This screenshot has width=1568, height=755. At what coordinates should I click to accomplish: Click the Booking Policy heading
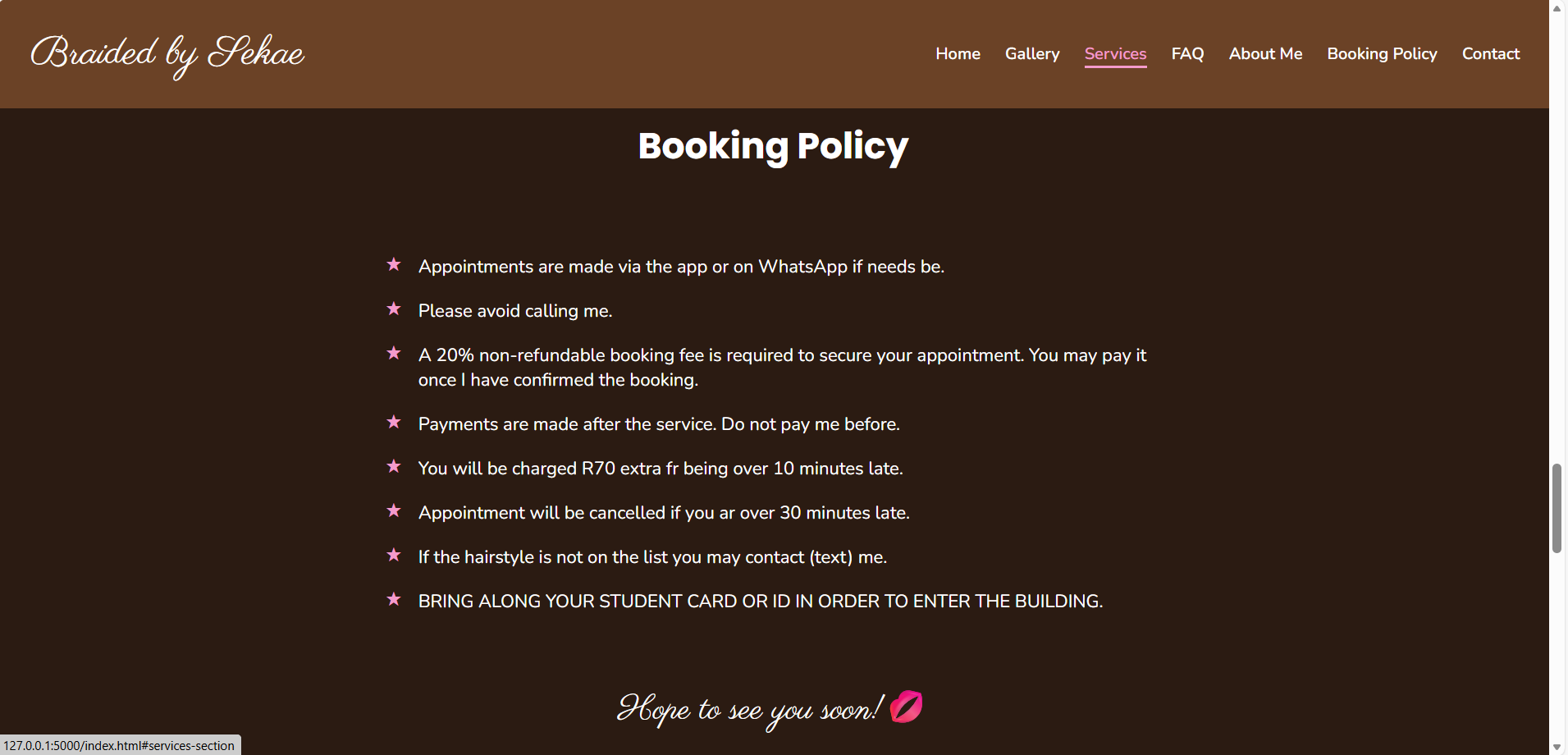pyautogui.click(x=773, y=147)
